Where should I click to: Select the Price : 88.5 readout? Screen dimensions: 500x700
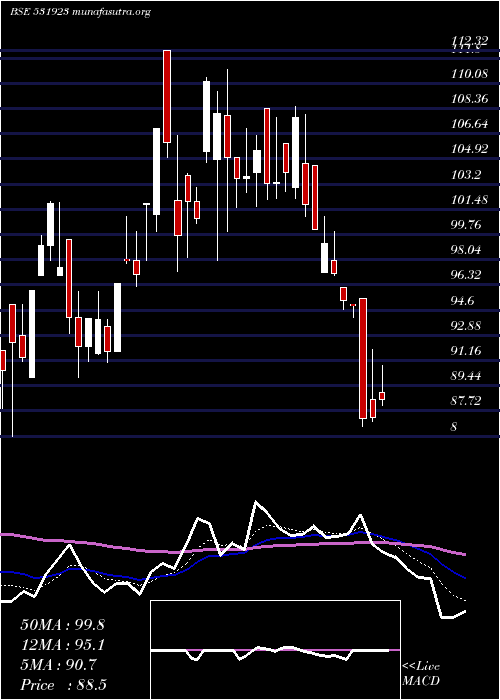[x=63, y=685]
